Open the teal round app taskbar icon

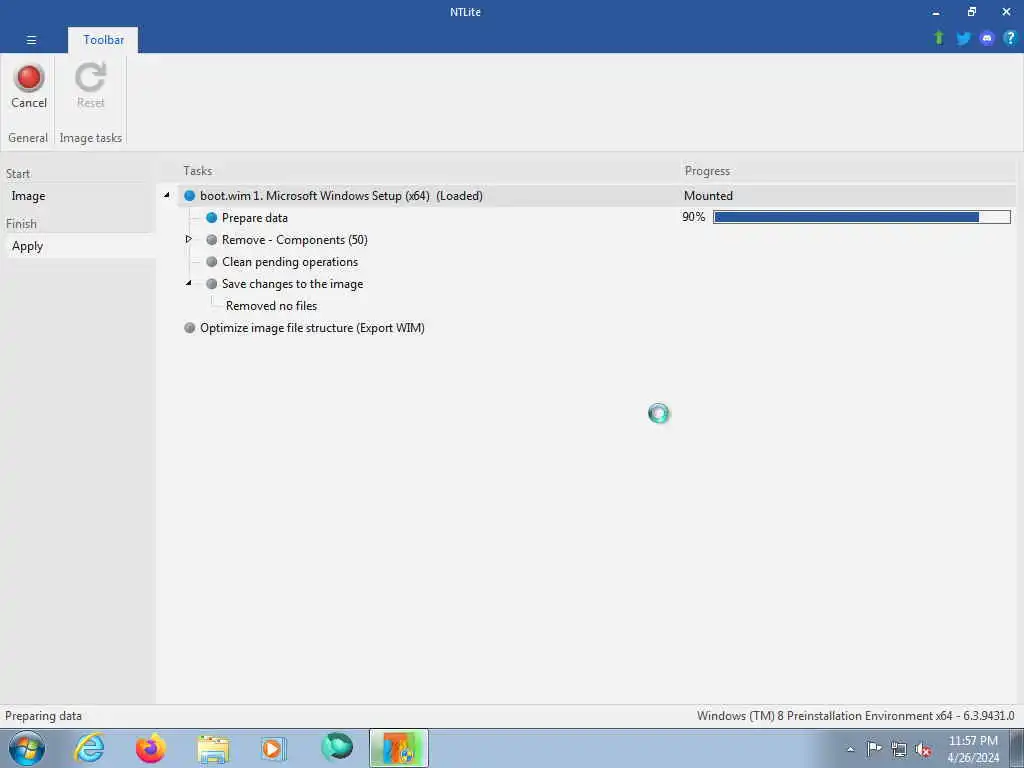click(337, 747)
